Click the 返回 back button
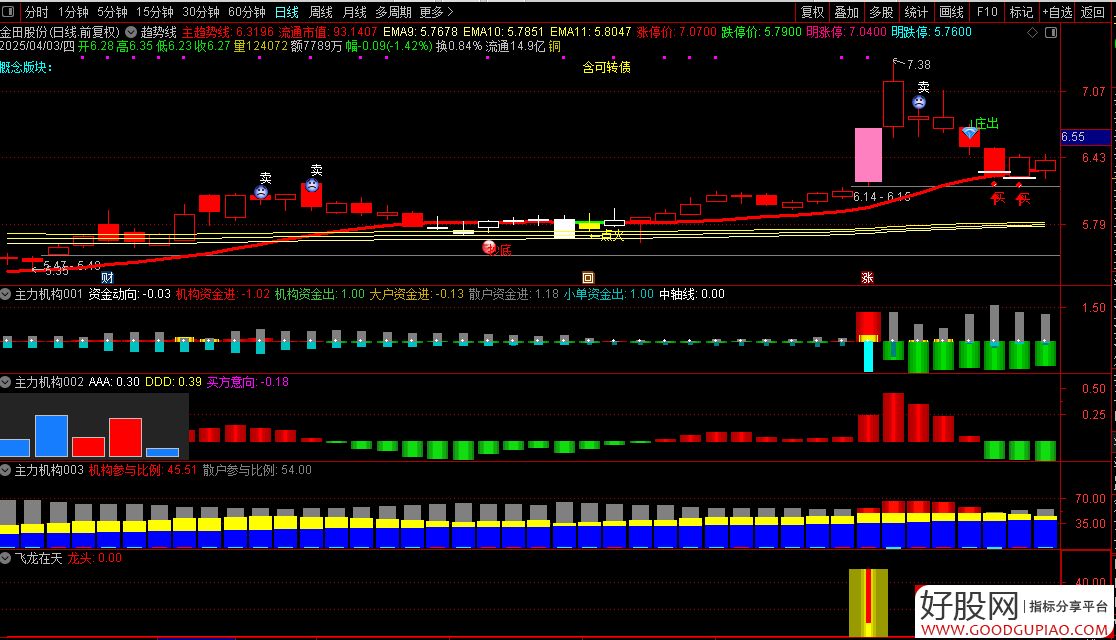 1093,12
